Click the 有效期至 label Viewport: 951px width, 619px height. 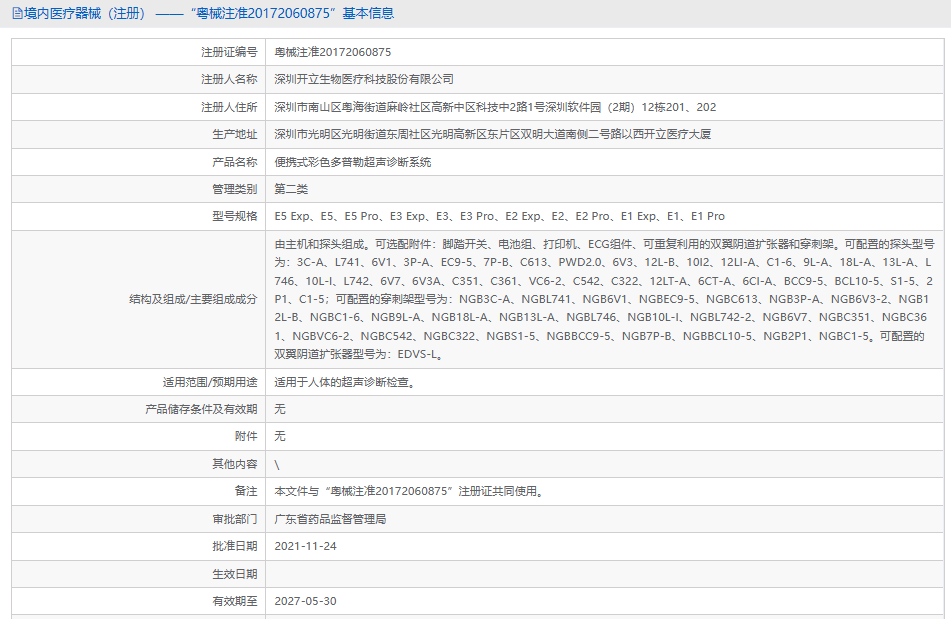235,601
